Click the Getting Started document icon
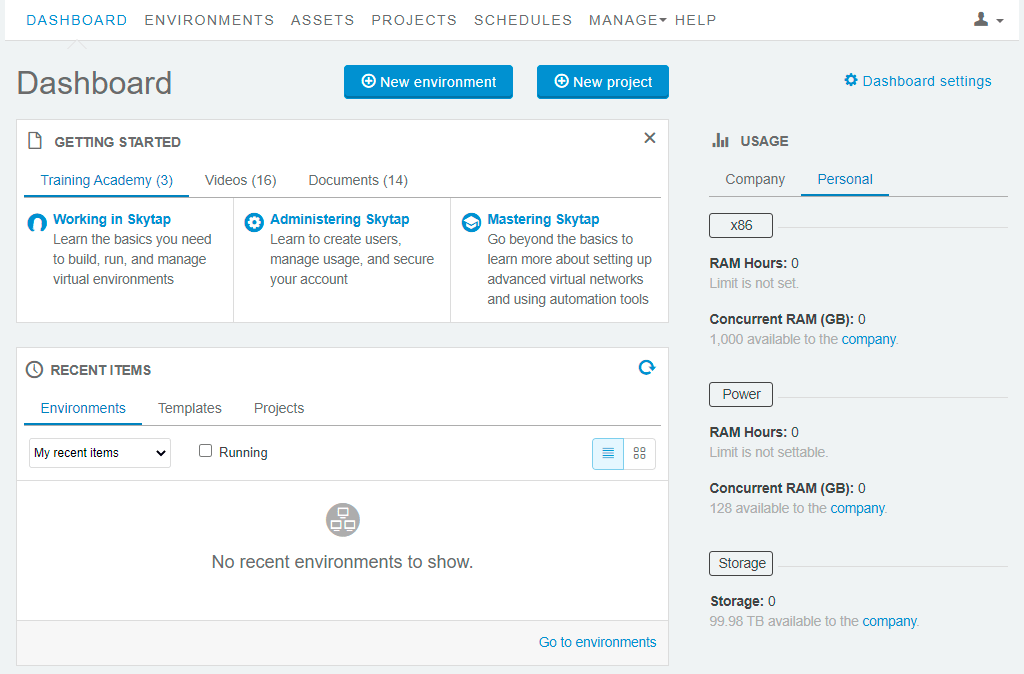 click(x=35, y=141)
